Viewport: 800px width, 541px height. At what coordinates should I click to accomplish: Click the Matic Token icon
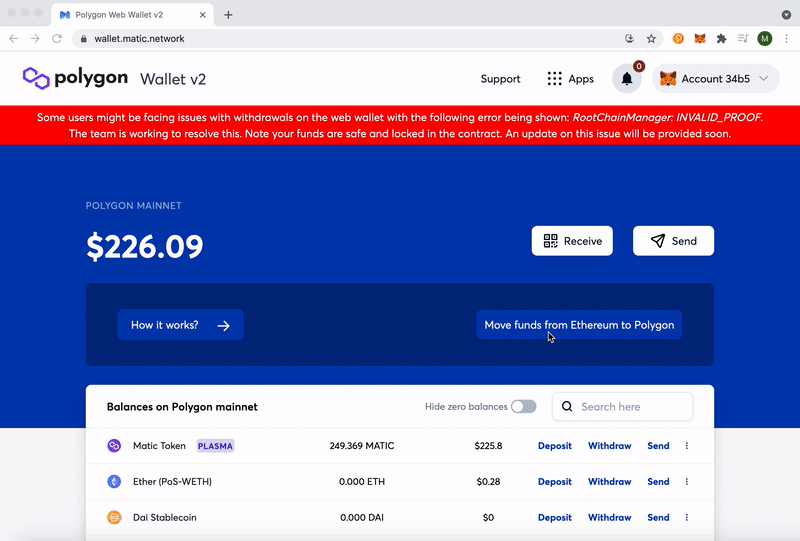point(114,446)
